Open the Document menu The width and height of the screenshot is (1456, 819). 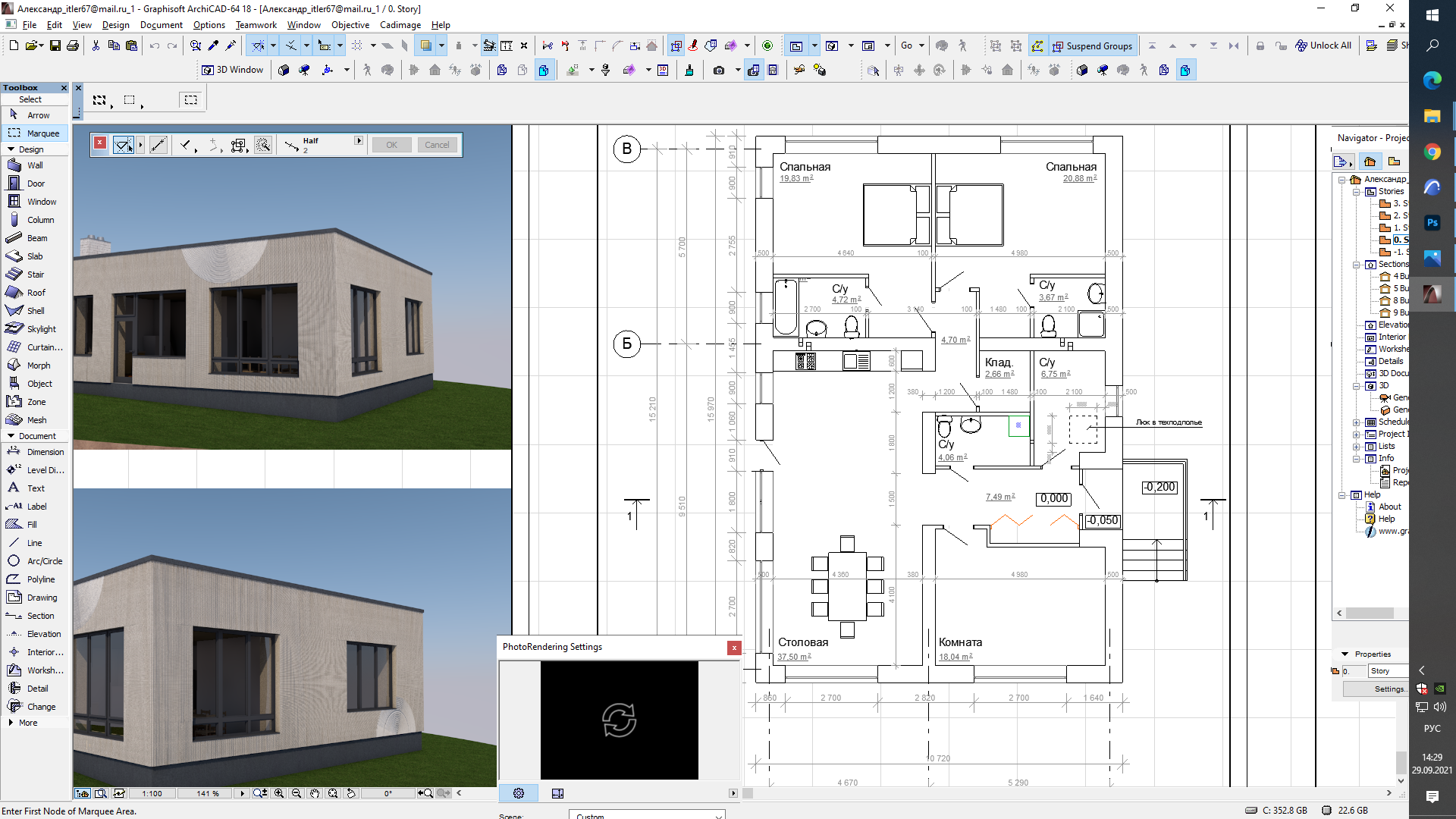point(162,25)
